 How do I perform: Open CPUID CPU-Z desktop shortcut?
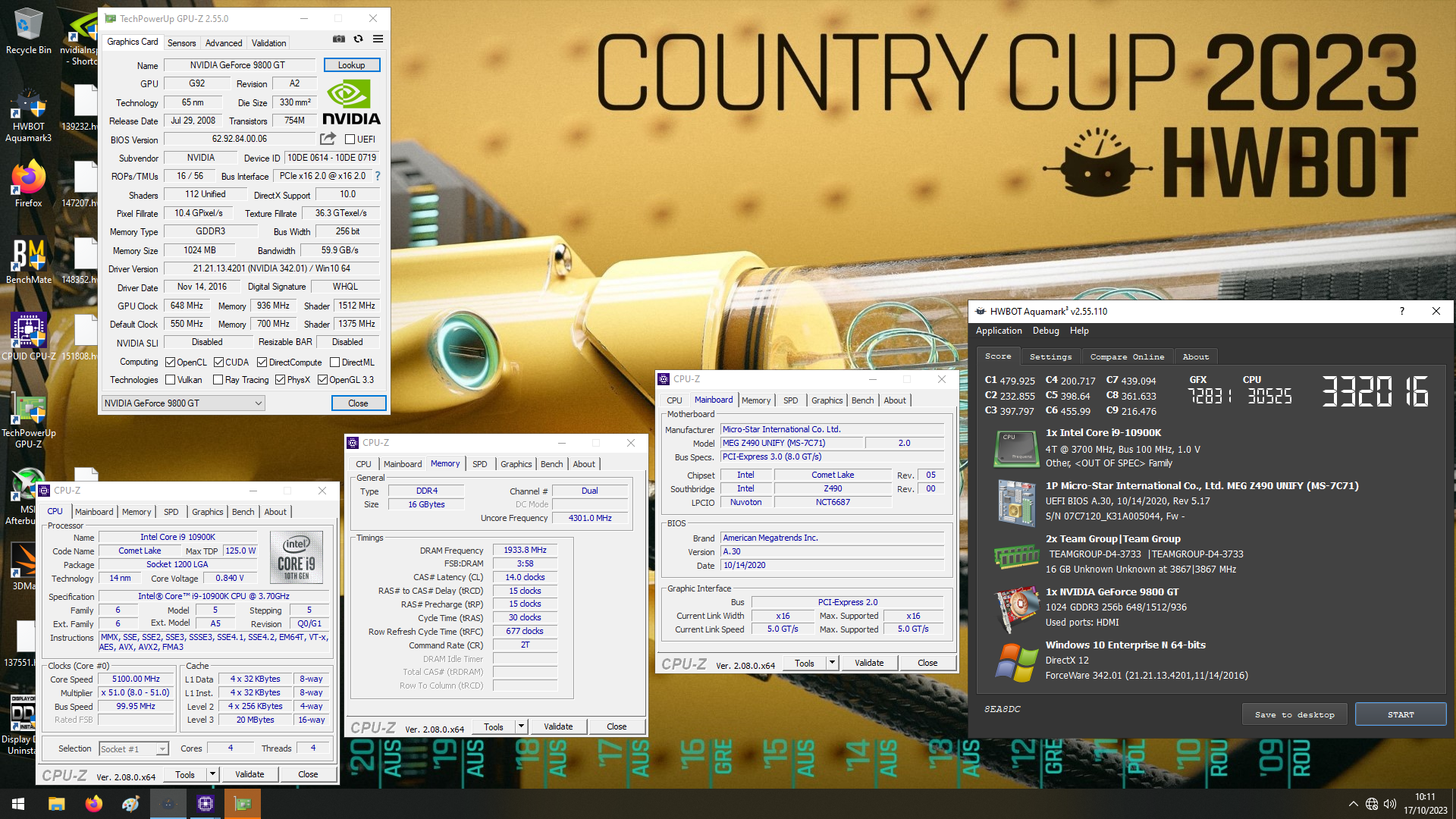pyautogui.click(x=29, y=337)
